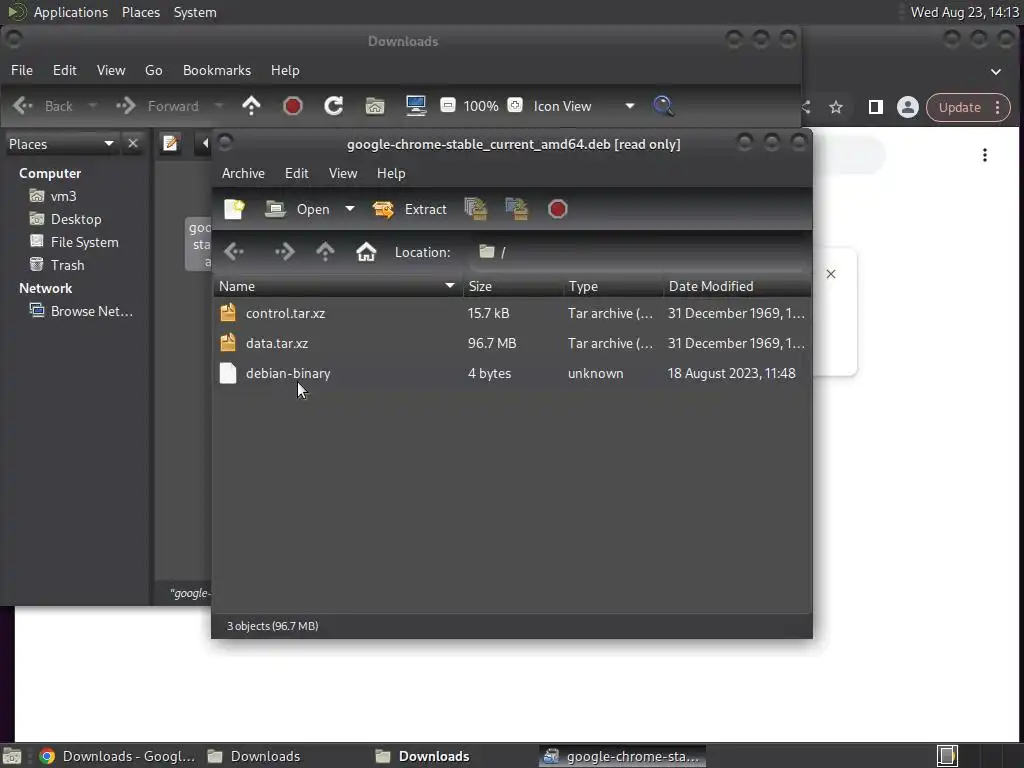
Task: Open Applications menu in top panel
Action: 71,12
